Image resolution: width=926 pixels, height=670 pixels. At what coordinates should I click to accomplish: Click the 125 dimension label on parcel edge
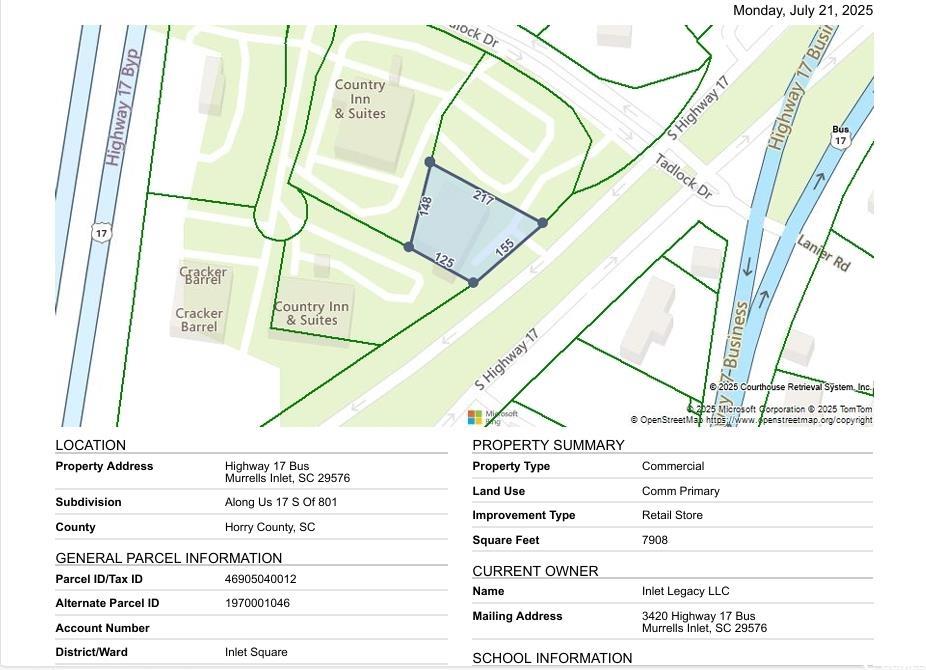444,262
